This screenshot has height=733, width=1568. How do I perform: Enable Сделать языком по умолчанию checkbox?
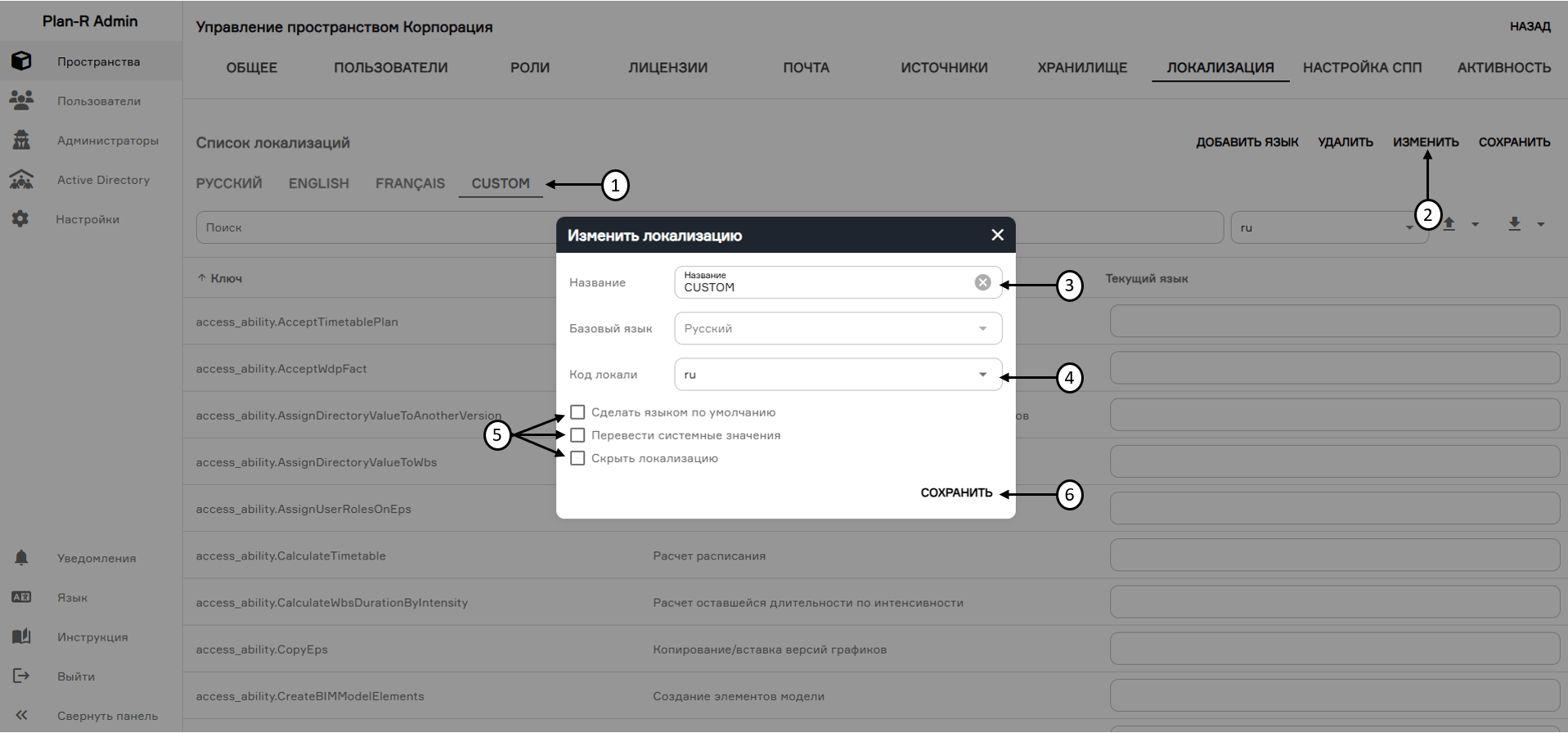(577, 412)
